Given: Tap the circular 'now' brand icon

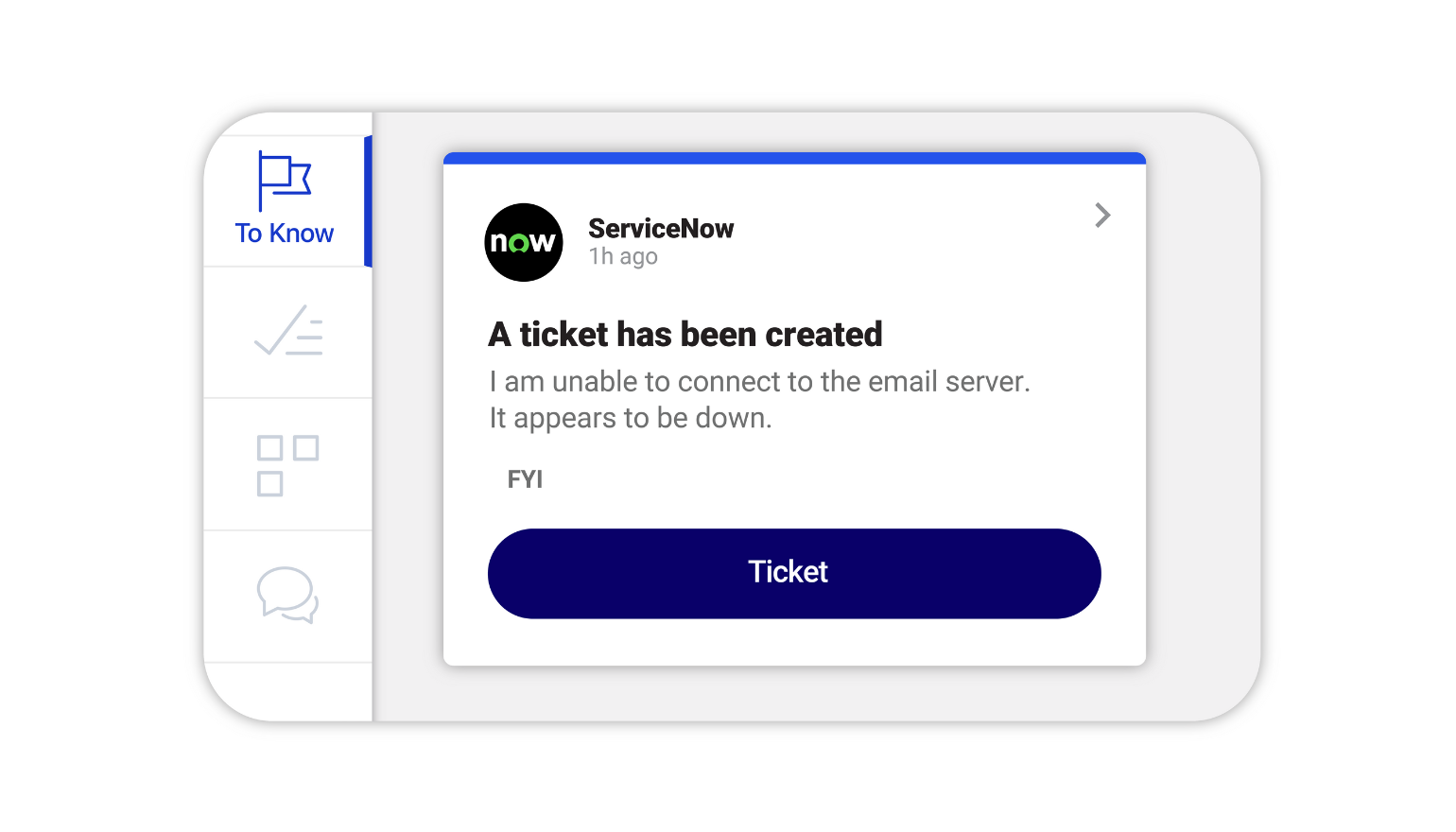Looking at the screenshot, I should [523, 242].
